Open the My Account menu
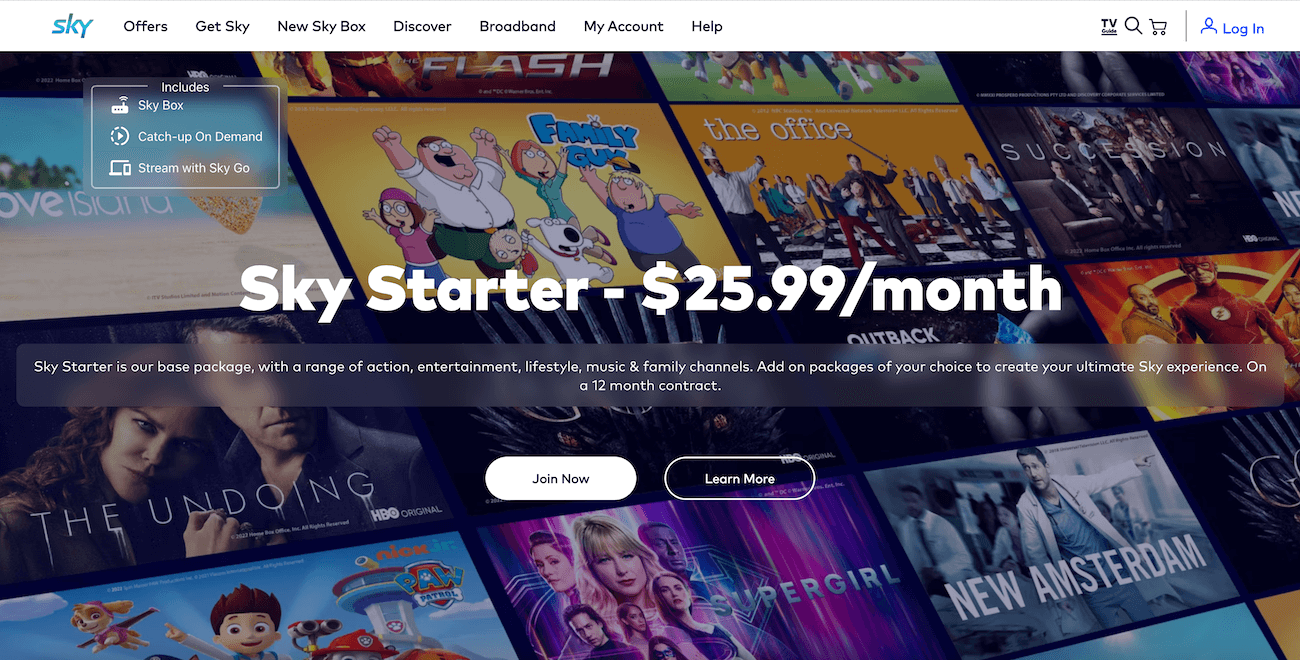The height and width of the screenshot is (660, 1300). [x=623, y=26]
